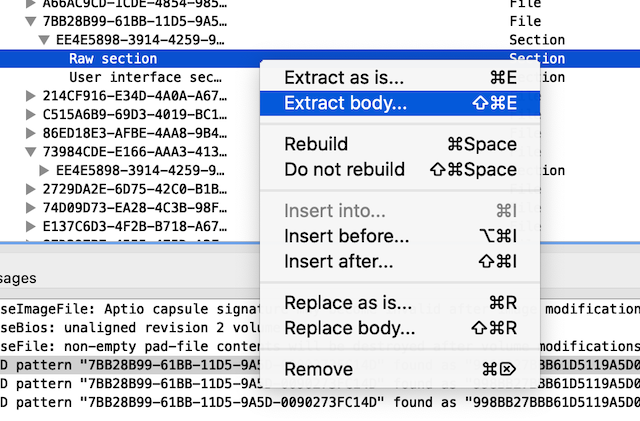640x421 pixels.
Task: Collapse the 7BB28B99-61BB-11D5 file node
Action: tap(31, 21)
